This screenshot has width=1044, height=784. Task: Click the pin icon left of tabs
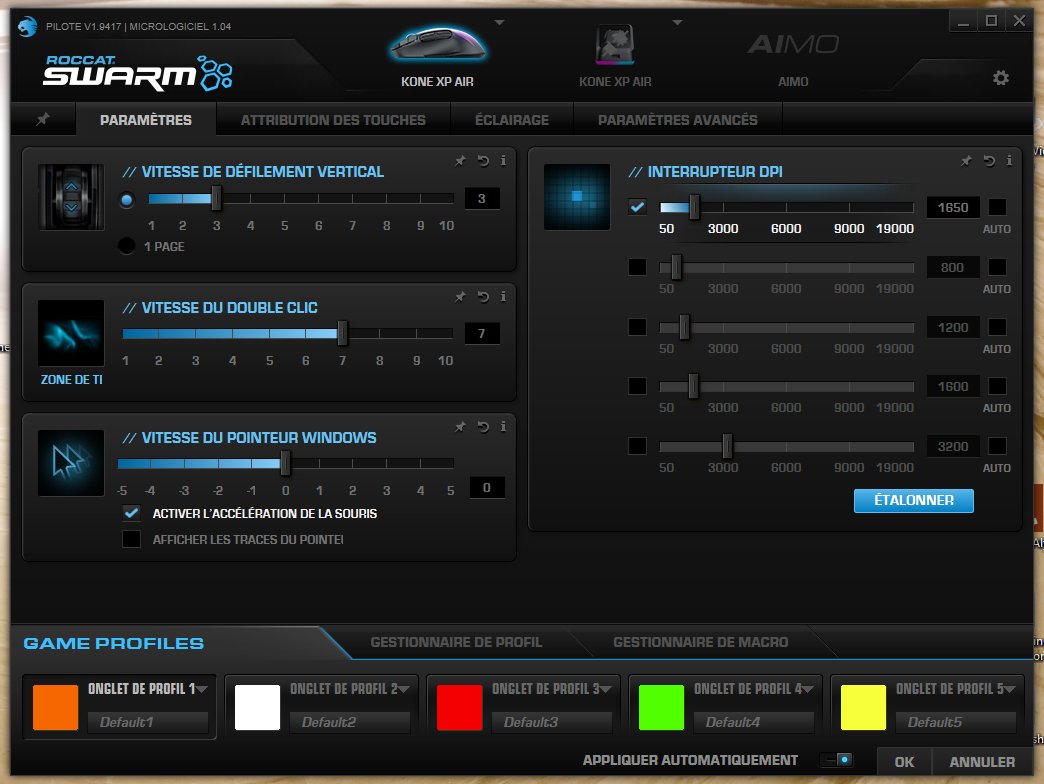[43, 118]
